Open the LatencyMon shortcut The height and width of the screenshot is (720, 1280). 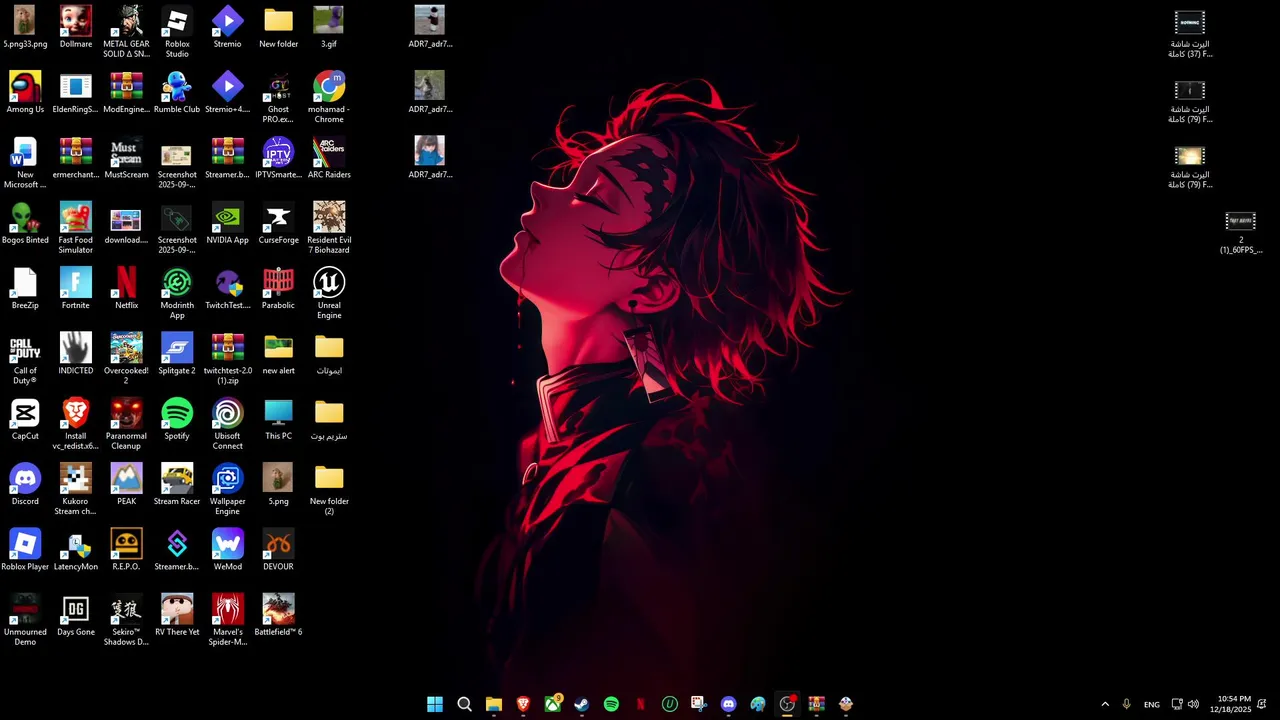[76, 550]
